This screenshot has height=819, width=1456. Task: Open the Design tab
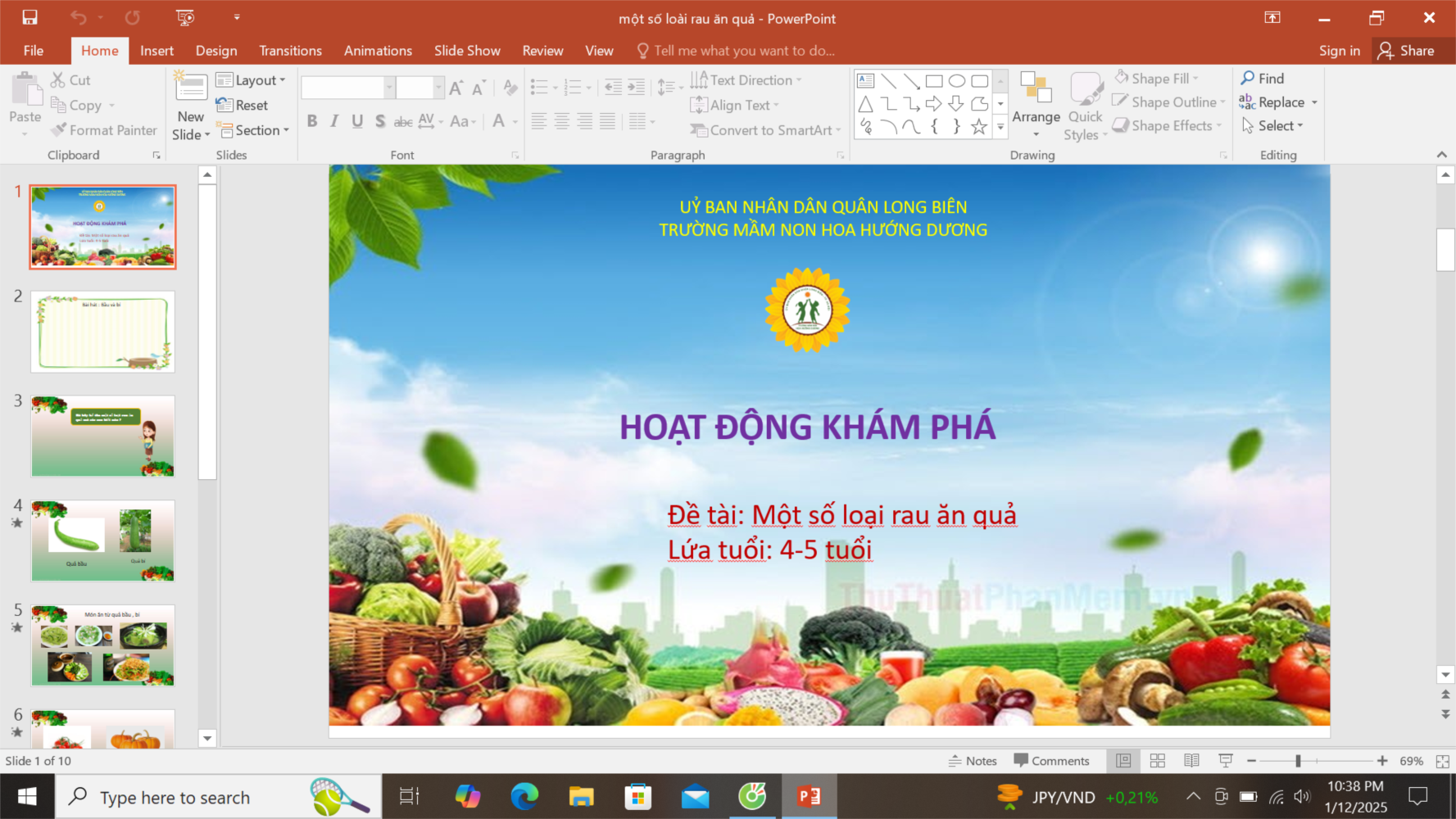pos(216,51)
